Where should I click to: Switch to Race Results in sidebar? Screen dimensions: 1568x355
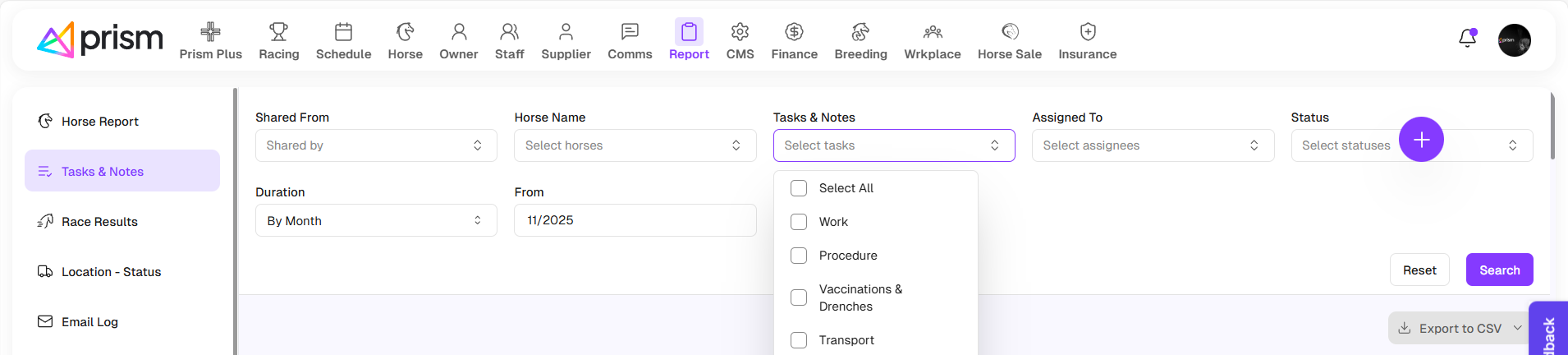[99, 222]
